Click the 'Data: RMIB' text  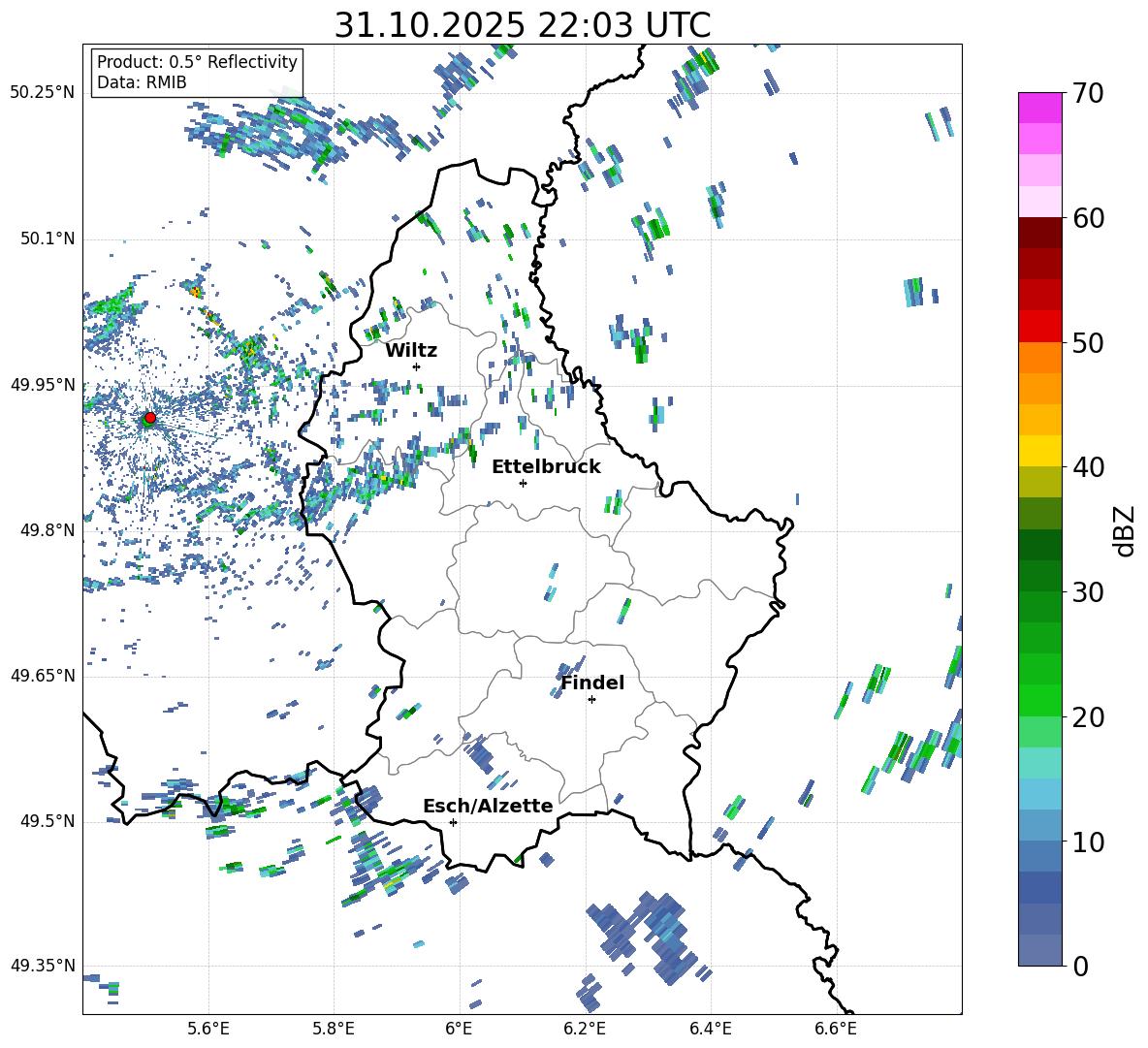(x=142, y=82)
